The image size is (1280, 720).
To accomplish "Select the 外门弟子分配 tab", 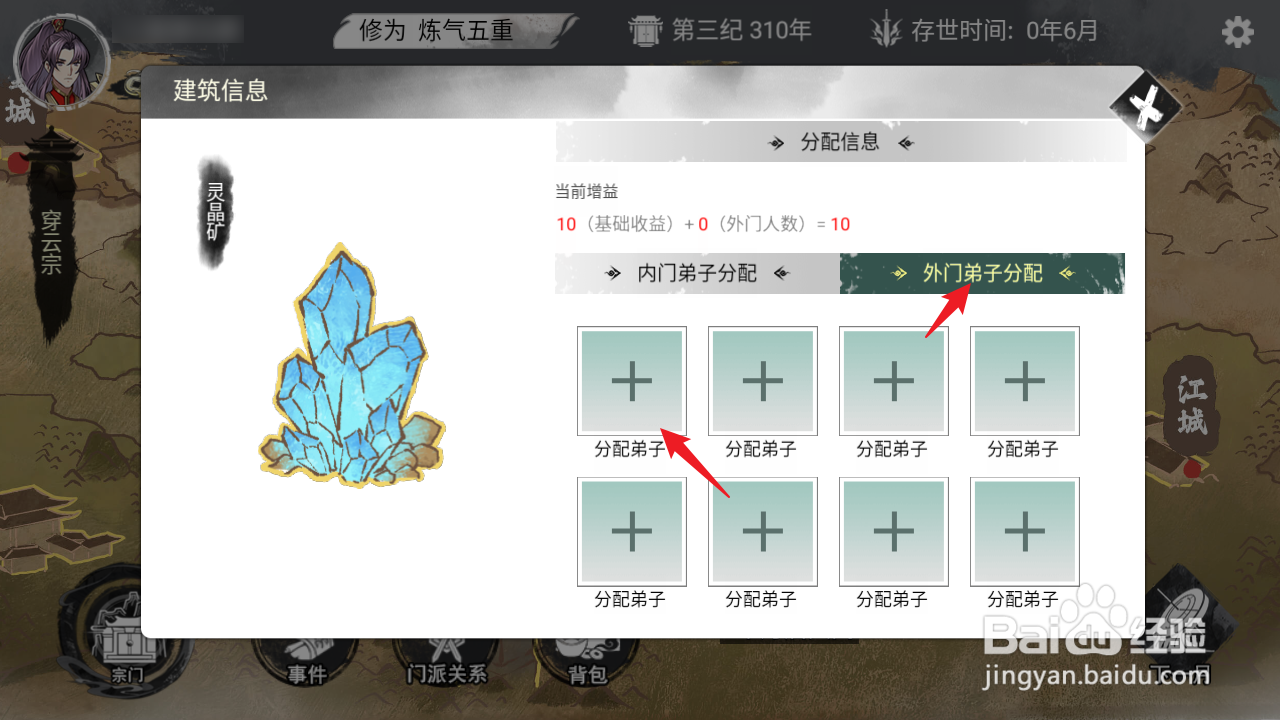I will (982, 273).
